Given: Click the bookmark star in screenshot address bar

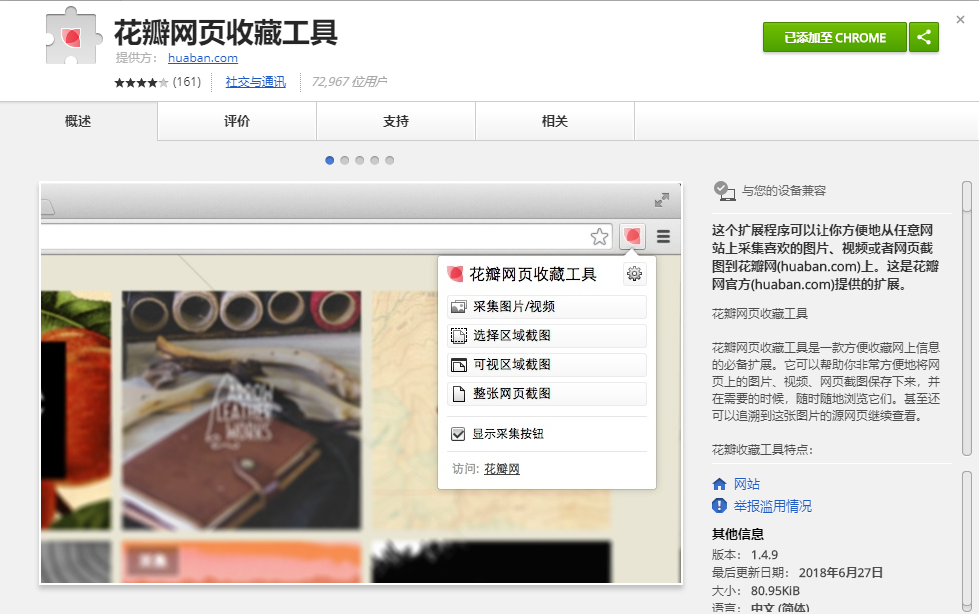Looking at the screenshot, I should click(599, 237).
